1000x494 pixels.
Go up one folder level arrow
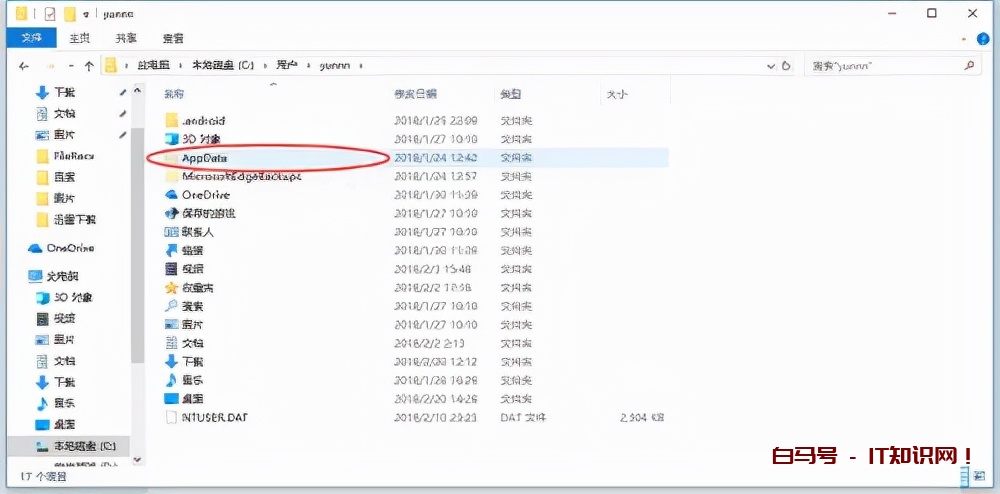[x=89, y=66]
